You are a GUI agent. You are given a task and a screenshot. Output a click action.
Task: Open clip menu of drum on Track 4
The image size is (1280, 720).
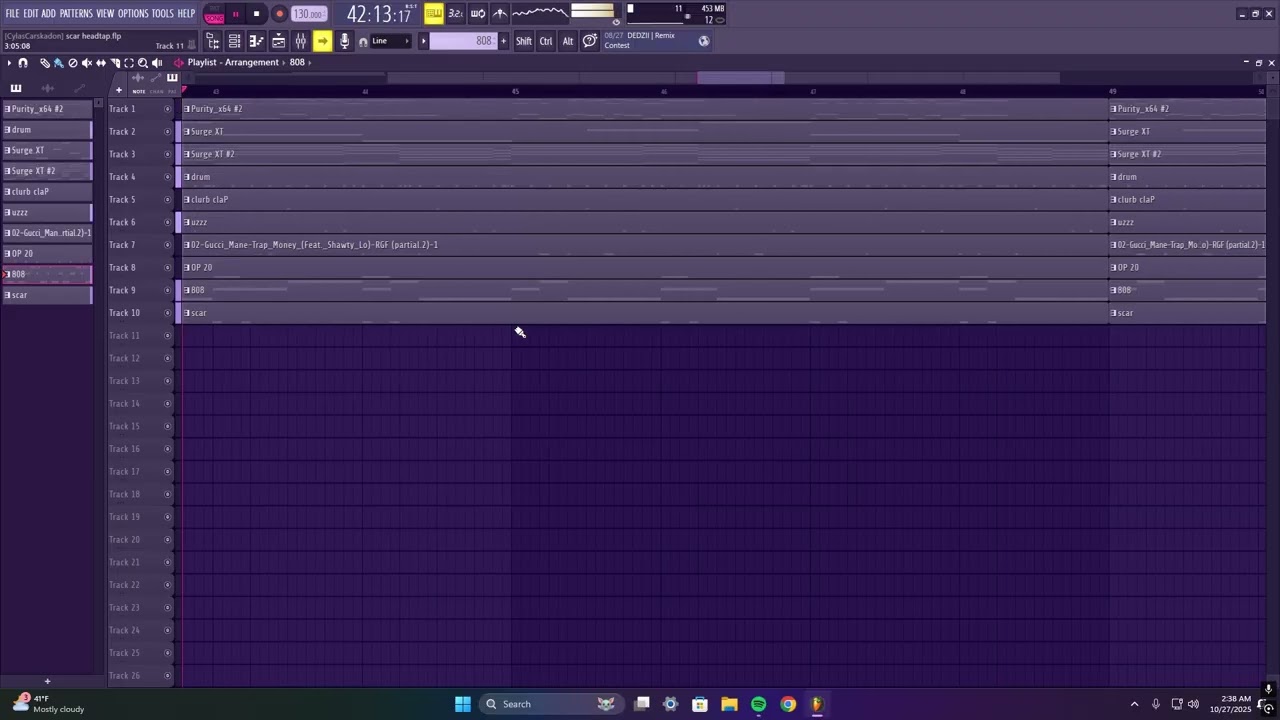pyautogui.click(x=186, y=177)
